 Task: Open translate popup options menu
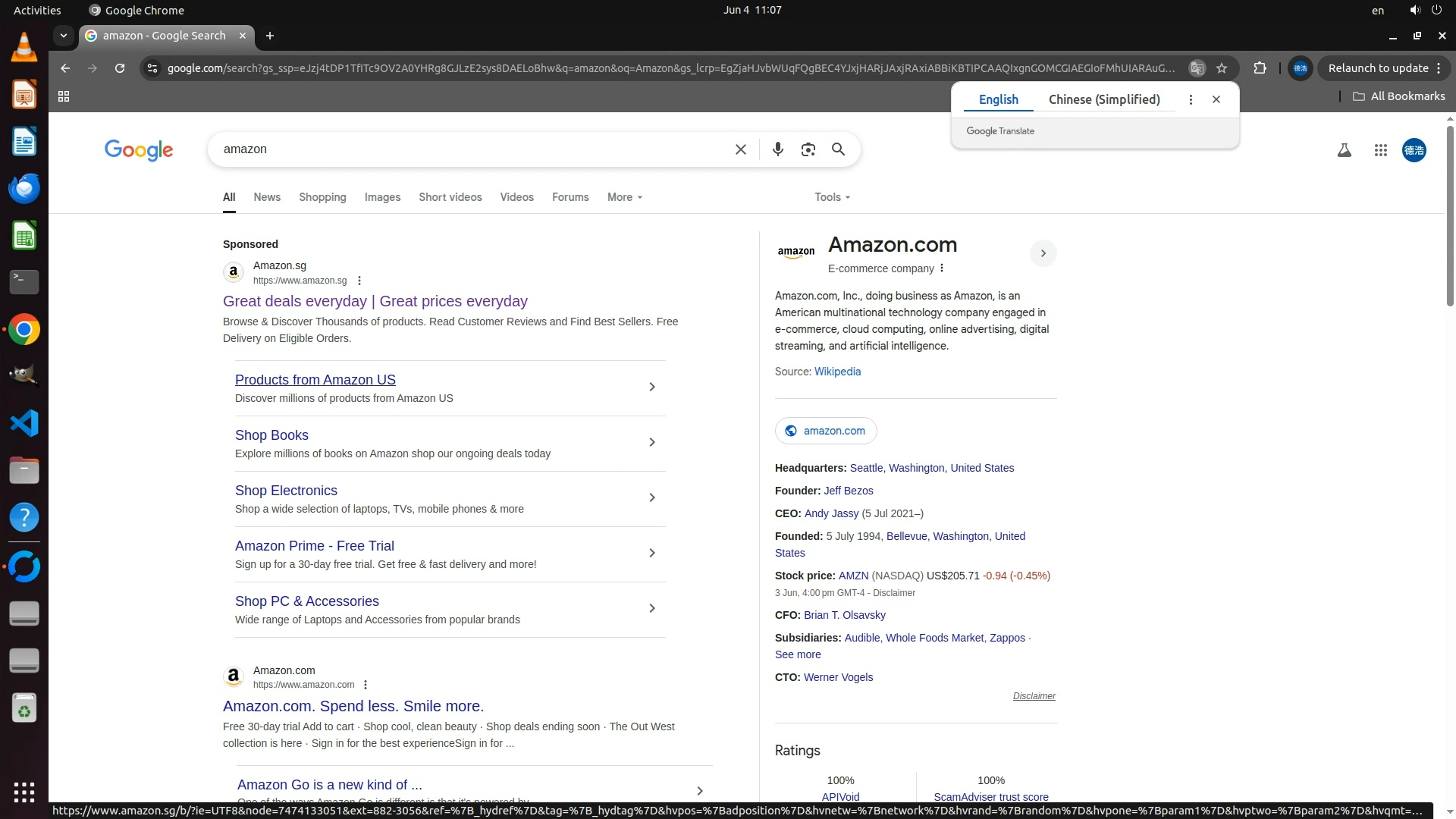[x=1191, y=99]
